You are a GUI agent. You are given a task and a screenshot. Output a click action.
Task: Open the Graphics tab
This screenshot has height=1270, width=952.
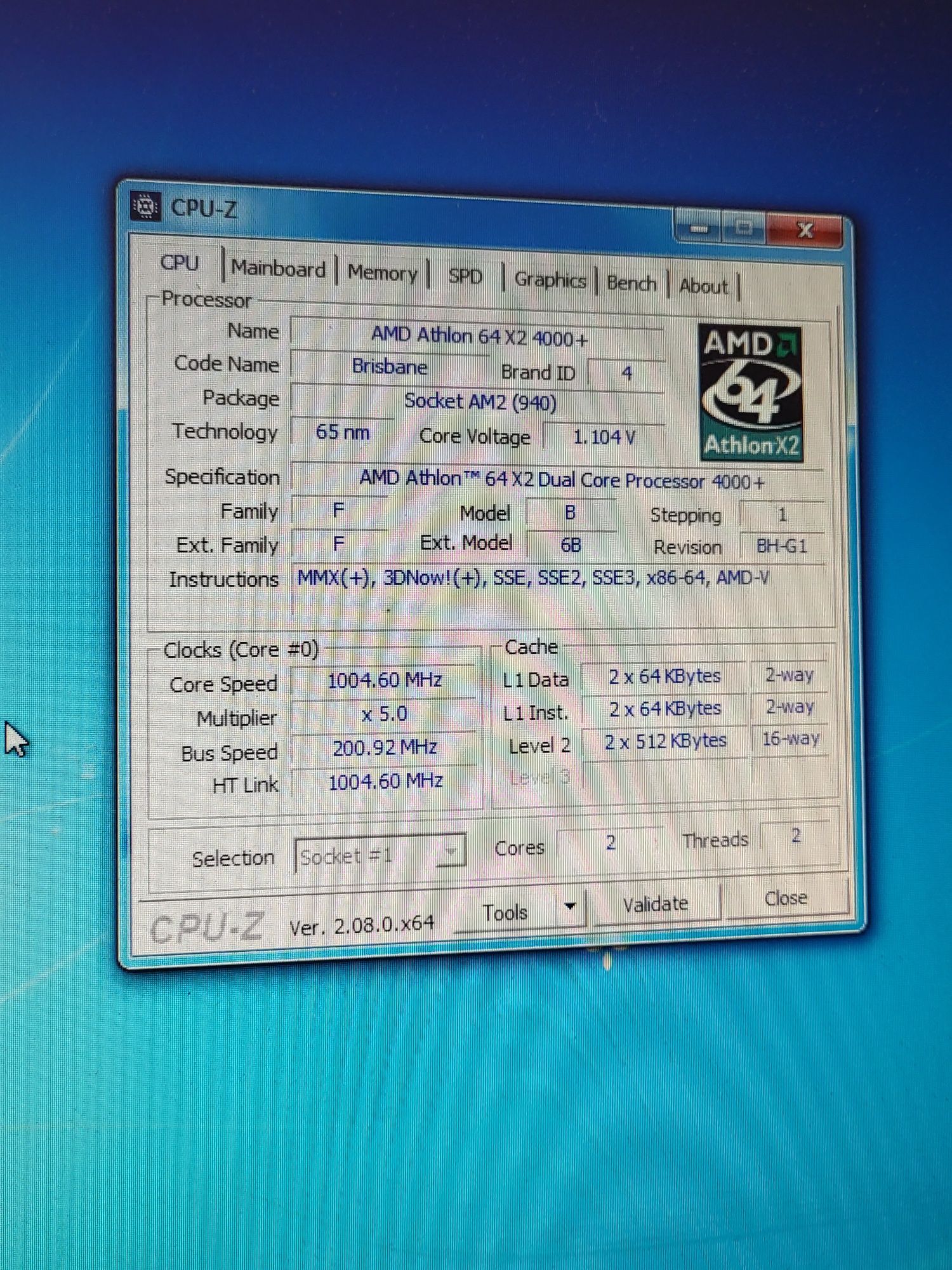(x=550, y=279)
